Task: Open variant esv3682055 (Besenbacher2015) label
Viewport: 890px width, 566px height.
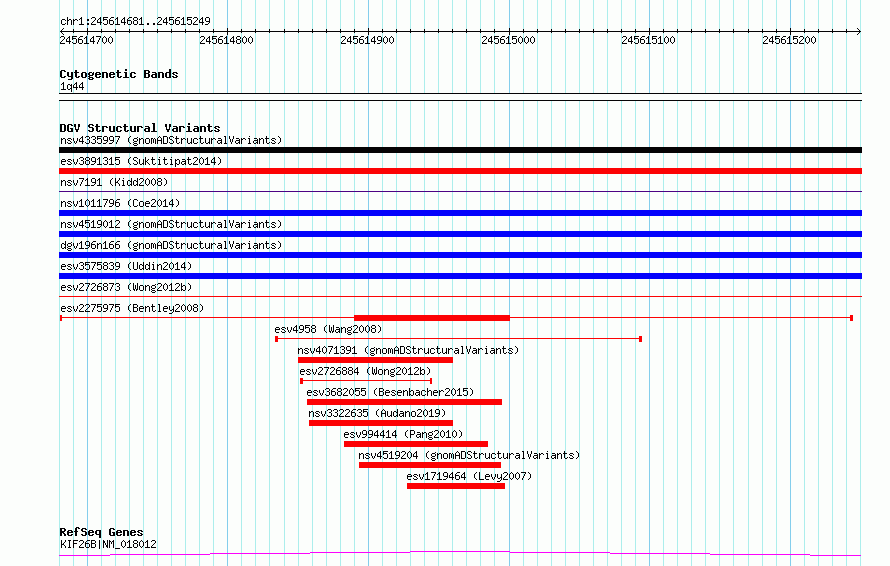Action: pos(390,392)
